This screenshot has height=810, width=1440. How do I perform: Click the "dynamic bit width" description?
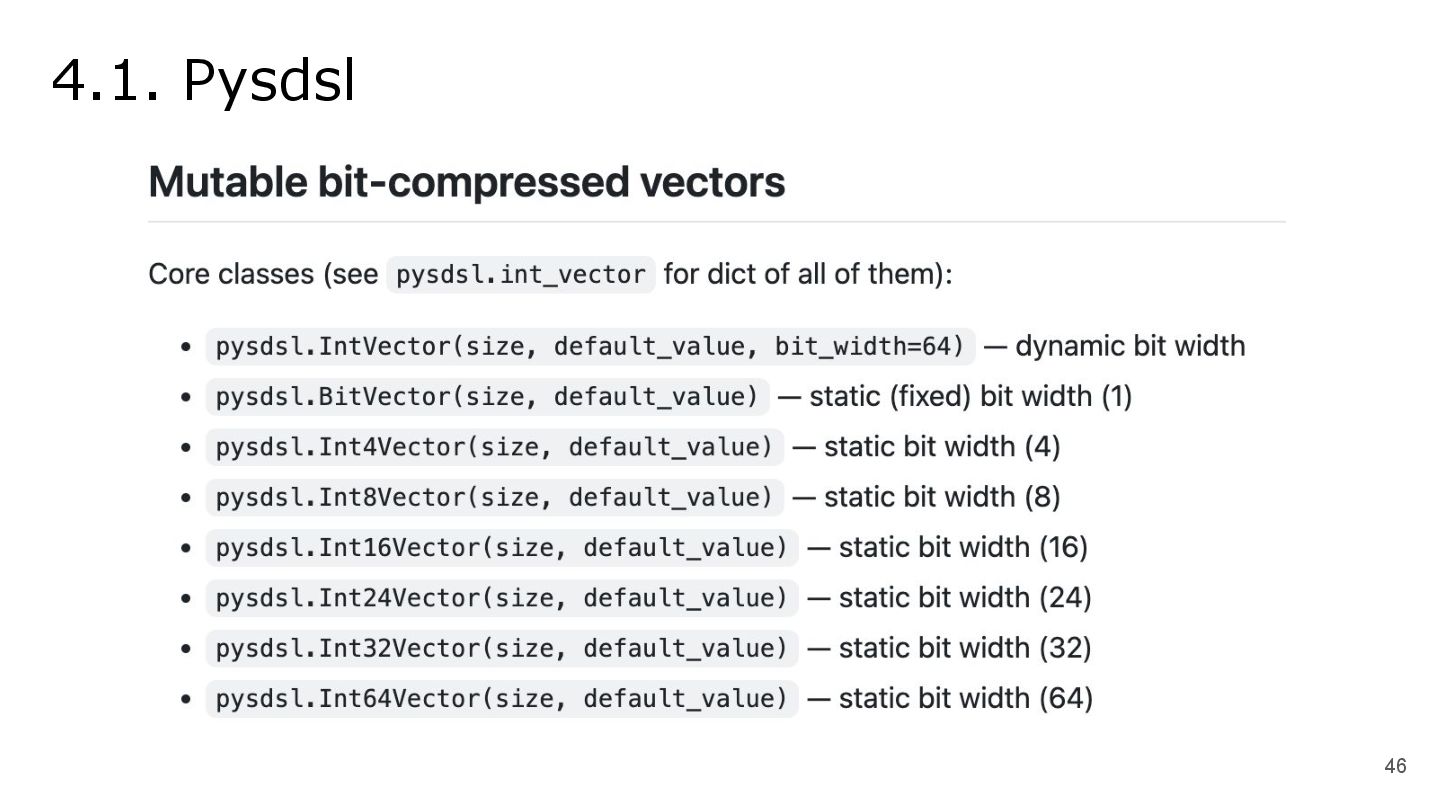[x=1130, y=346]
